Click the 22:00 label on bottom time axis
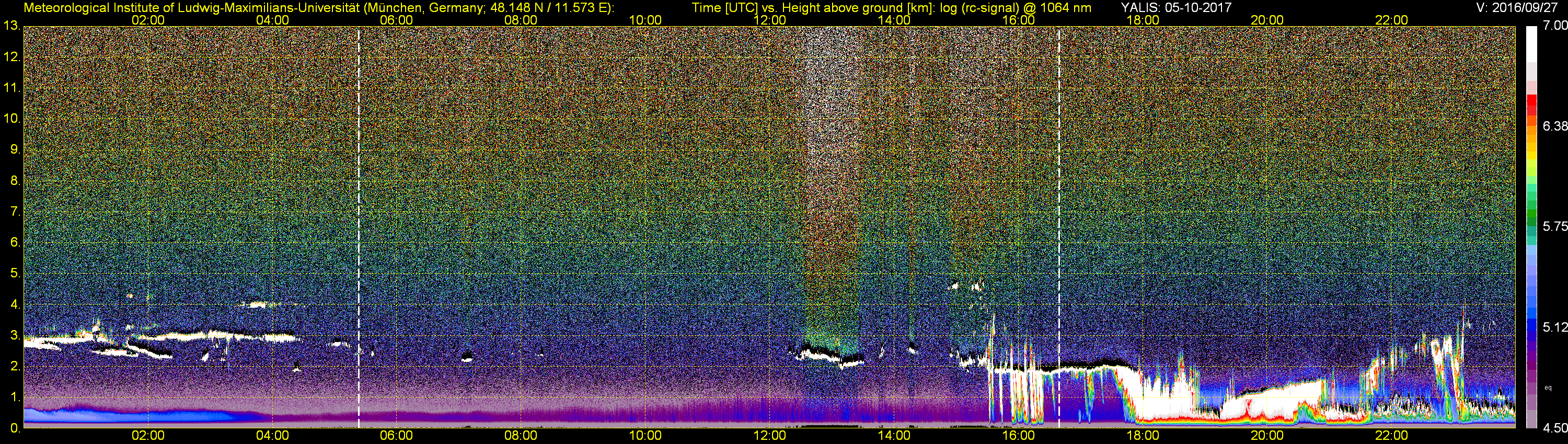Viewport: 1568px width, 444px height. click(1391, 436)
